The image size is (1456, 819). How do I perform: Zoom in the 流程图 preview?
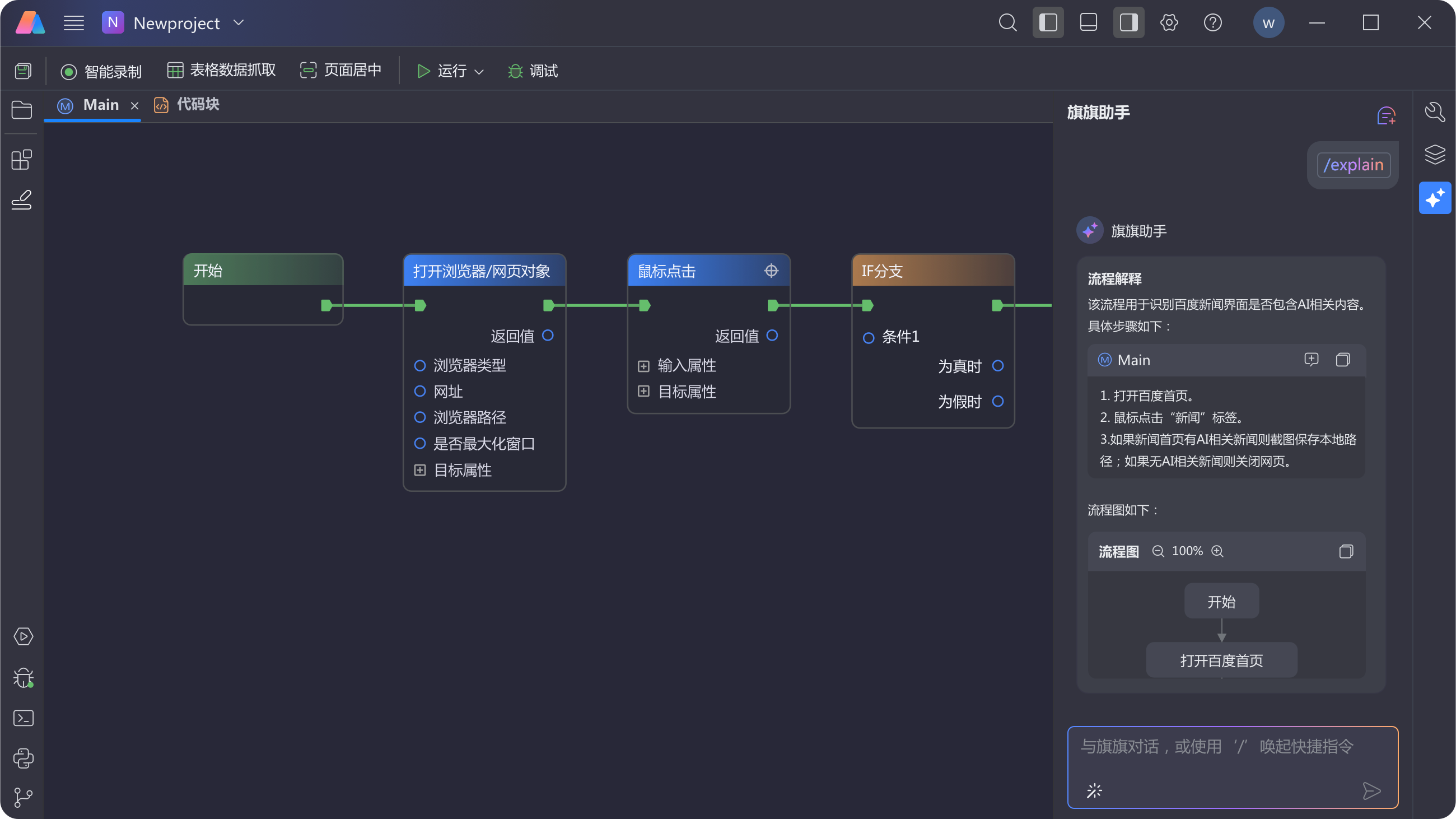coord(1217,551)
